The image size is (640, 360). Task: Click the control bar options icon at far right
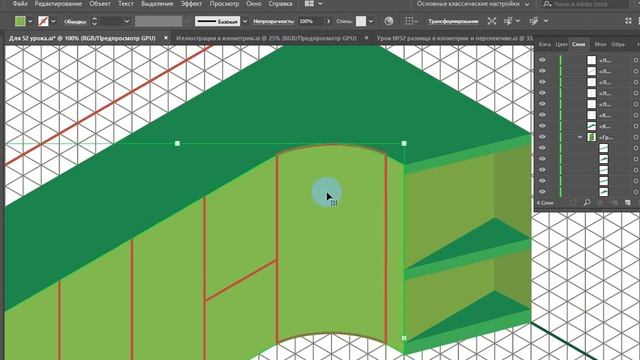[629, 21]
